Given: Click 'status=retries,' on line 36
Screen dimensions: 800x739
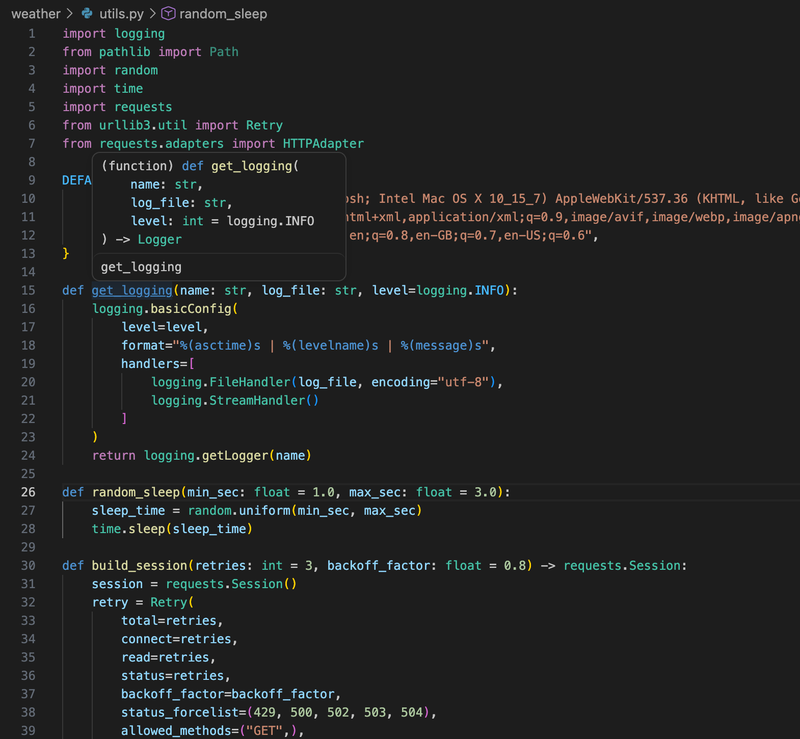Looking at the screenshot, I should (176, 676).
